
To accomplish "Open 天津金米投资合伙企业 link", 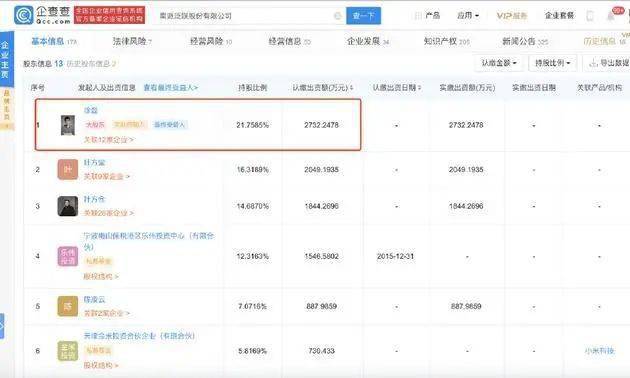I will (139, 336).
